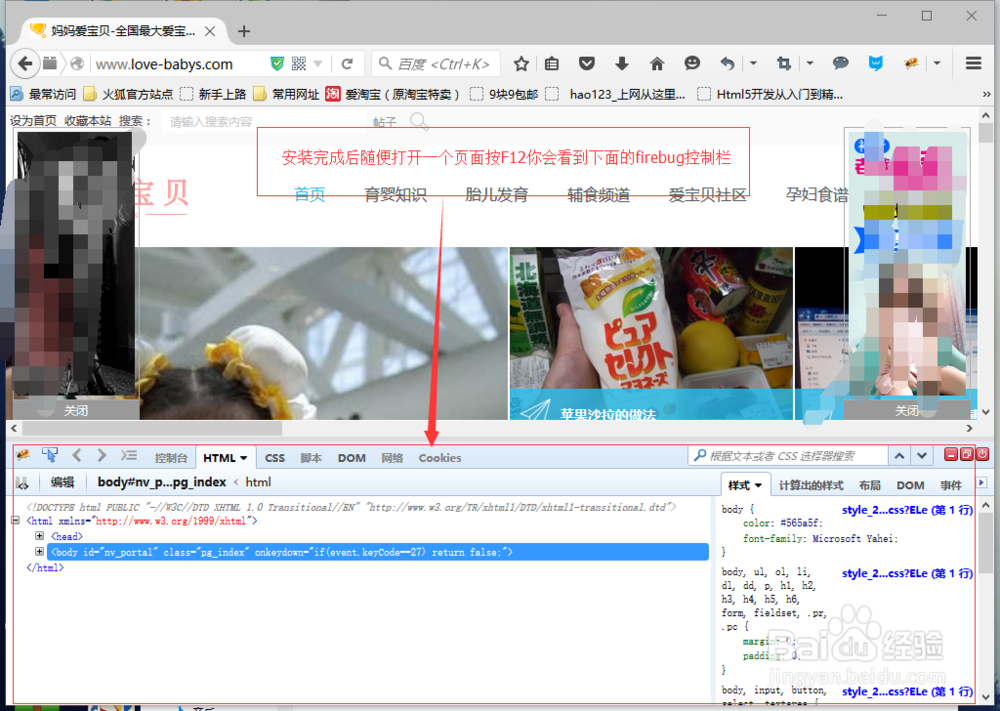Open the 布局 layout side tab
Image resolution: width=1000 pixels, height=711 pixels.
[x=869, y=485]
